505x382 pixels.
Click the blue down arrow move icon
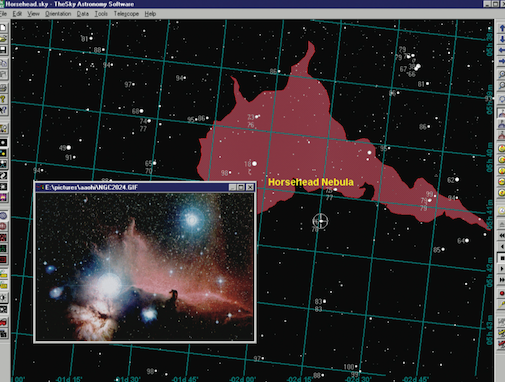(502, 39)
